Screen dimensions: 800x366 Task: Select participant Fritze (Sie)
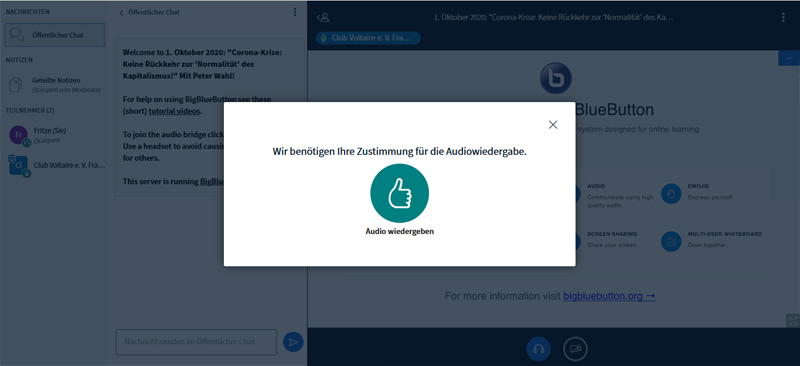point(55,135)
